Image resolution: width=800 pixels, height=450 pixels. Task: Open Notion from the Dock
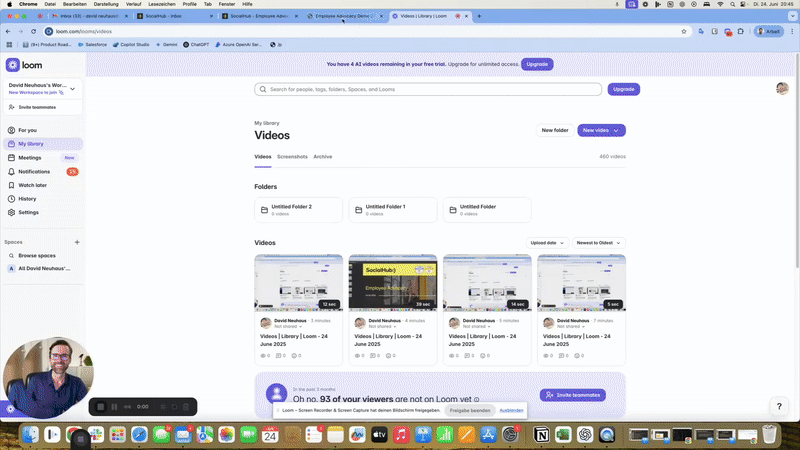pos(541,435)
